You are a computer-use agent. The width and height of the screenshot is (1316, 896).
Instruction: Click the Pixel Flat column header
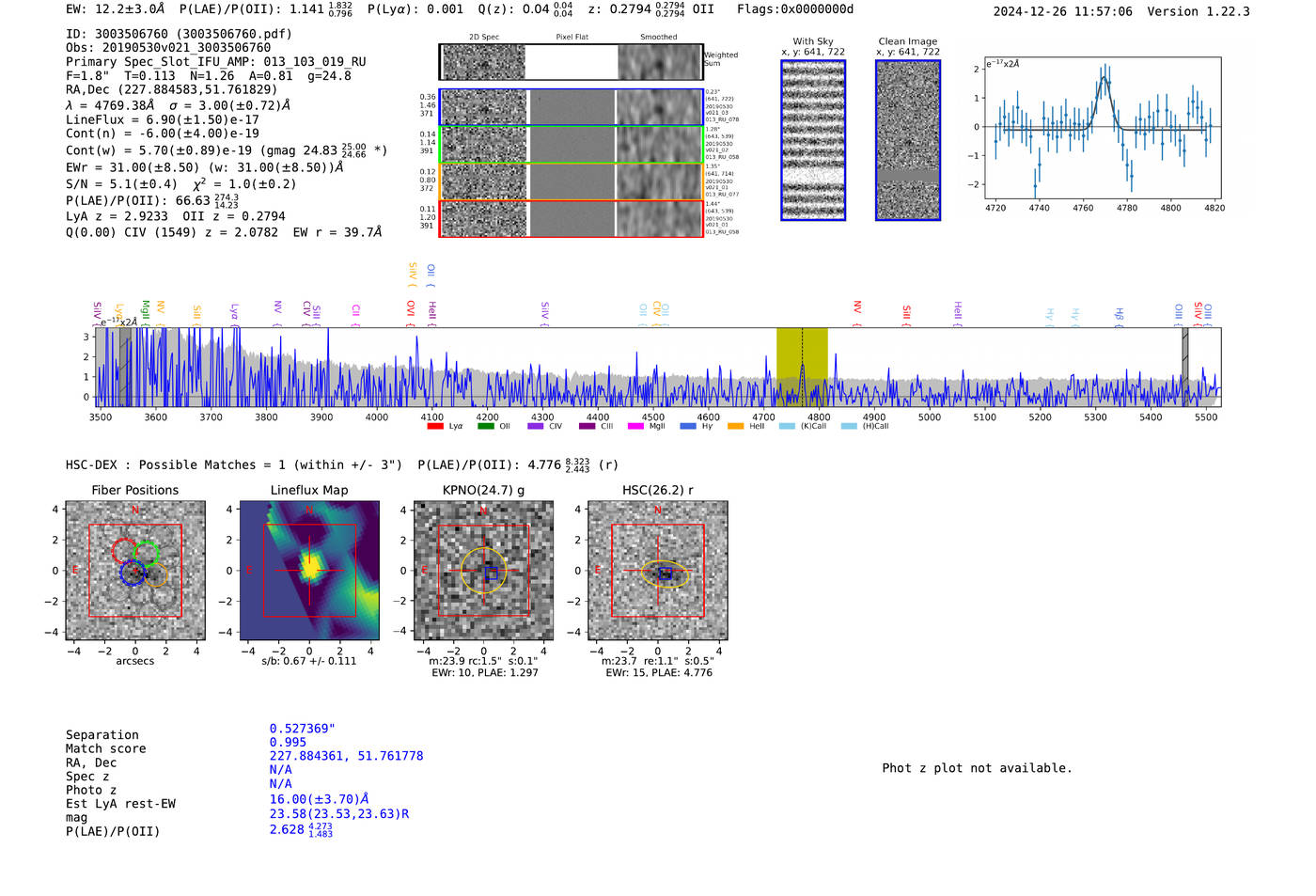[x=572, y=38]
